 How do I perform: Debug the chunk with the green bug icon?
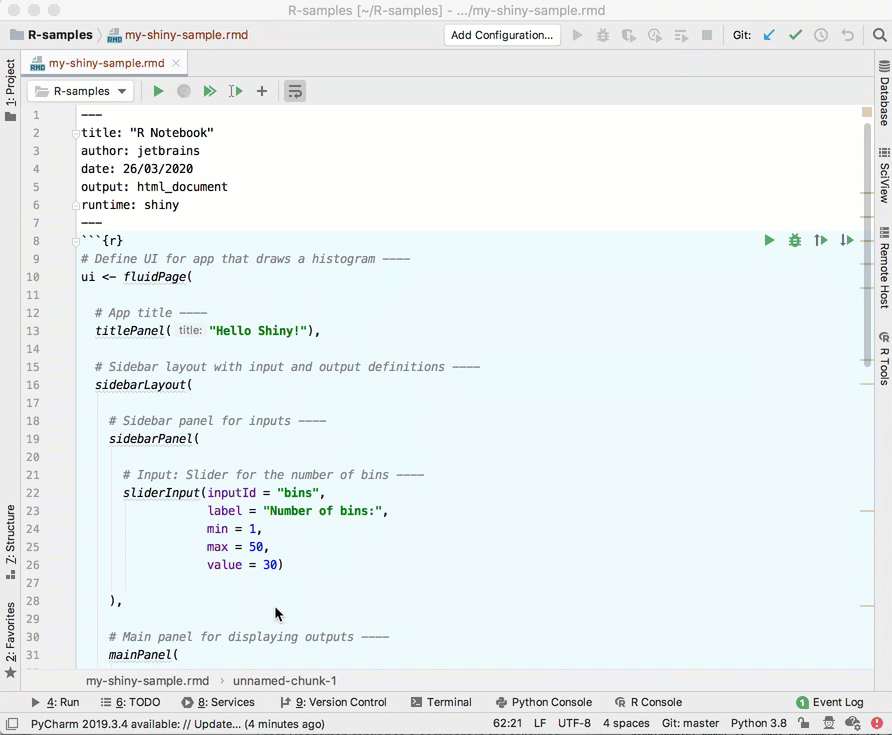[x=795, y=240]
